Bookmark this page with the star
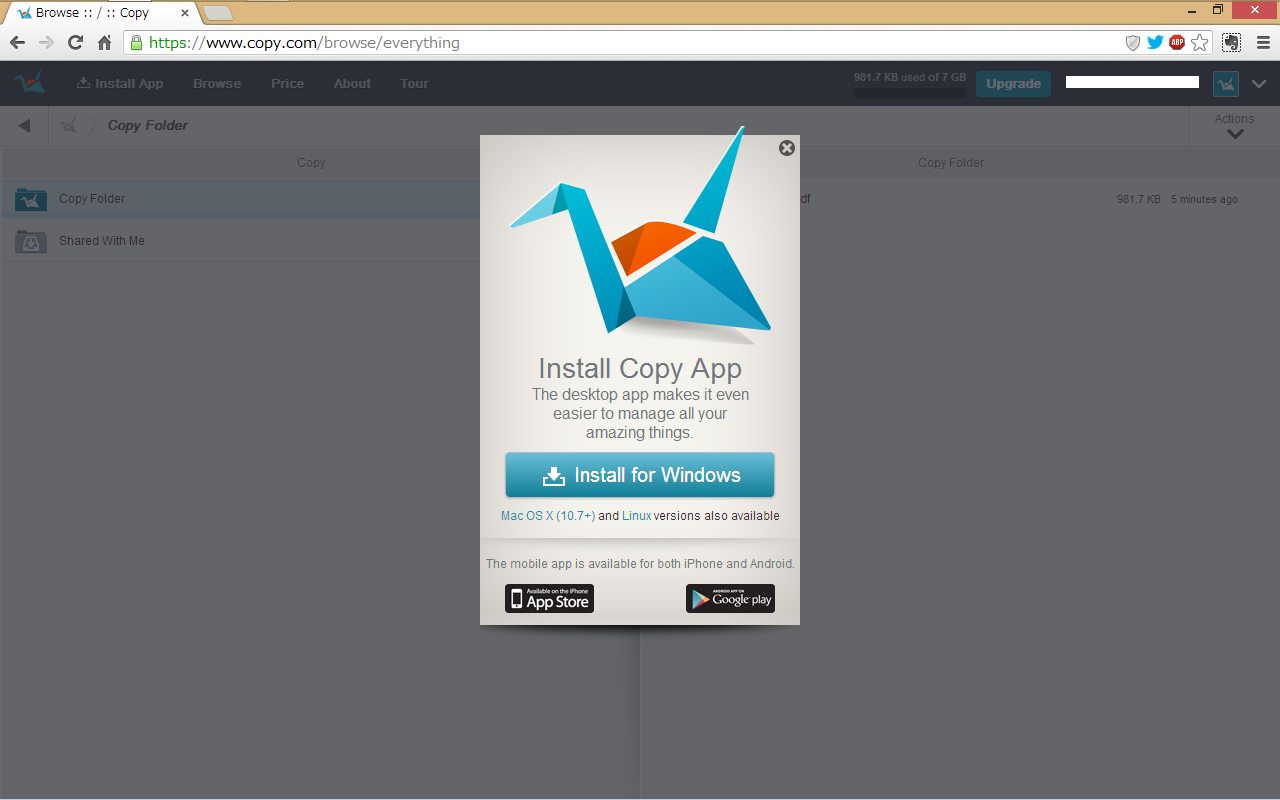Screen dimensions: 1280x800 pos(1200,43)
